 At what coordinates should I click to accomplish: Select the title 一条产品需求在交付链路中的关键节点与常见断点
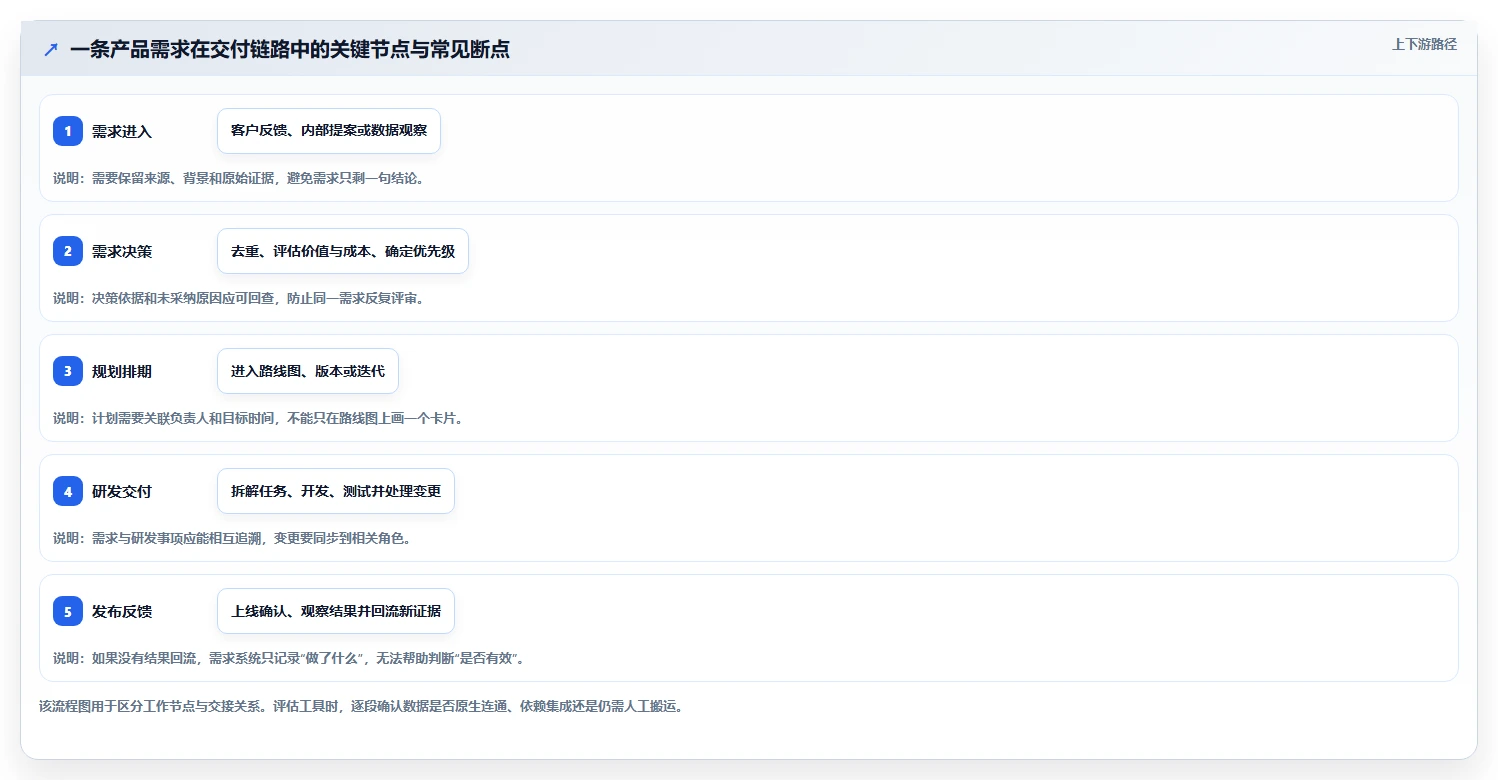click(290, 49)
